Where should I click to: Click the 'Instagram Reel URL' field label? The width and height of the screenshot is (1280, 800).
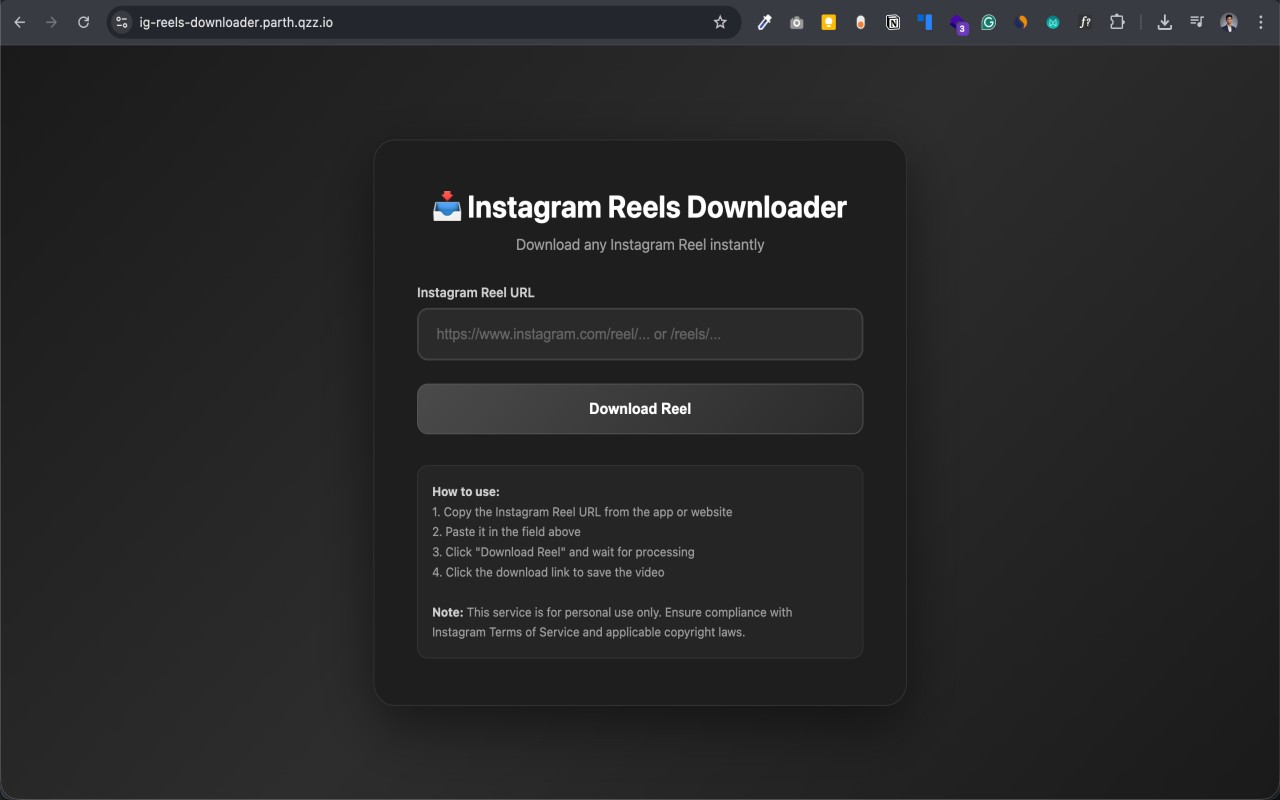coord(476,293)
